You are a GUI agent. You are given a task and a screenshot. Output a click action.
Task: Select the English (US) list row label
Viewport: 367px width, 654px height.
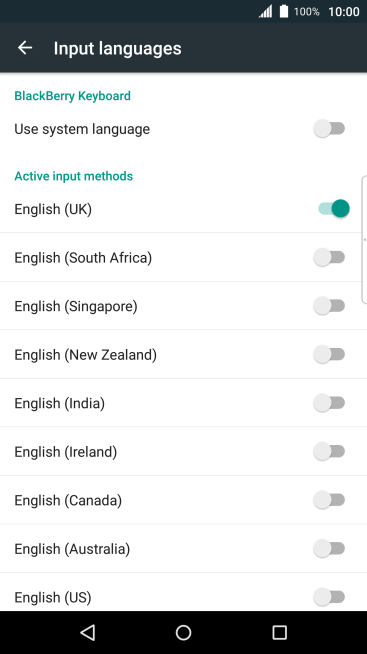53,597
